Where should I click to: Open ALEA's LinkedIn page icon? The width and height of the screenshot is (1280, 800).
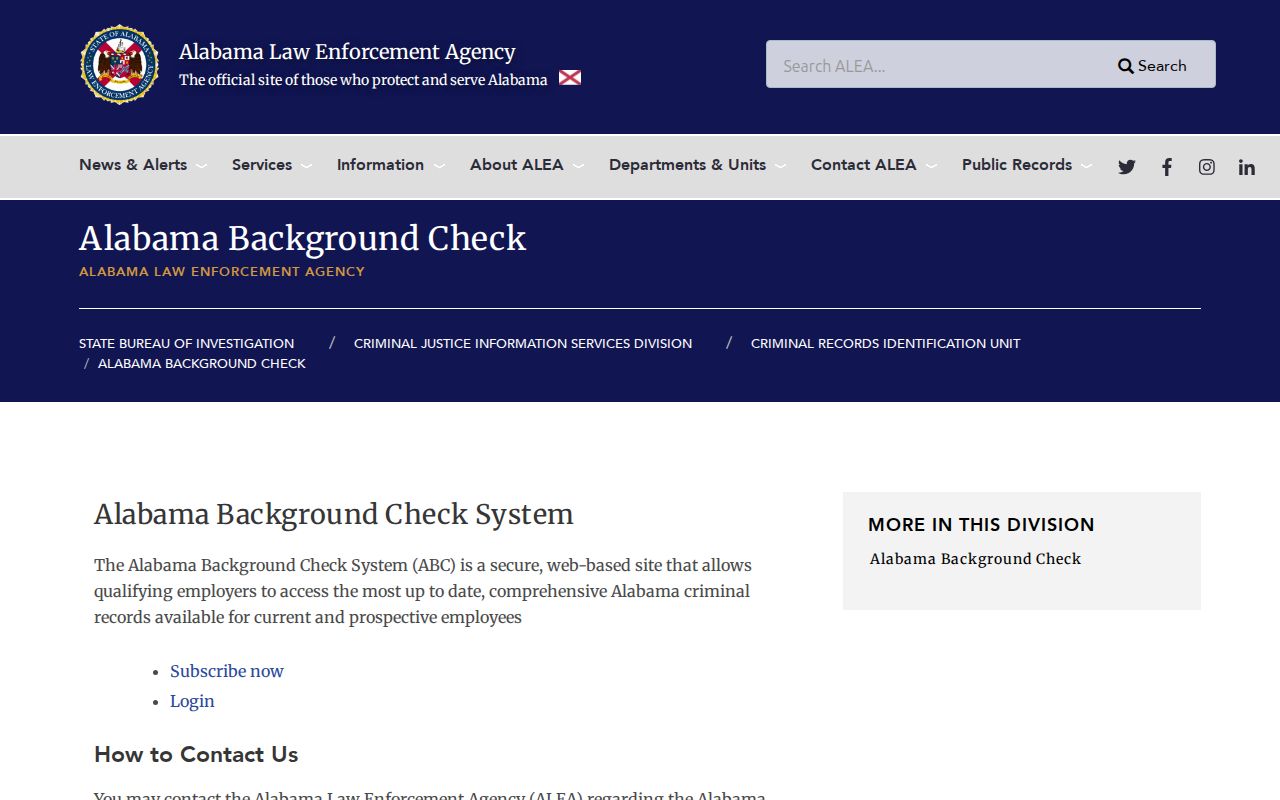pos(1247,167)
